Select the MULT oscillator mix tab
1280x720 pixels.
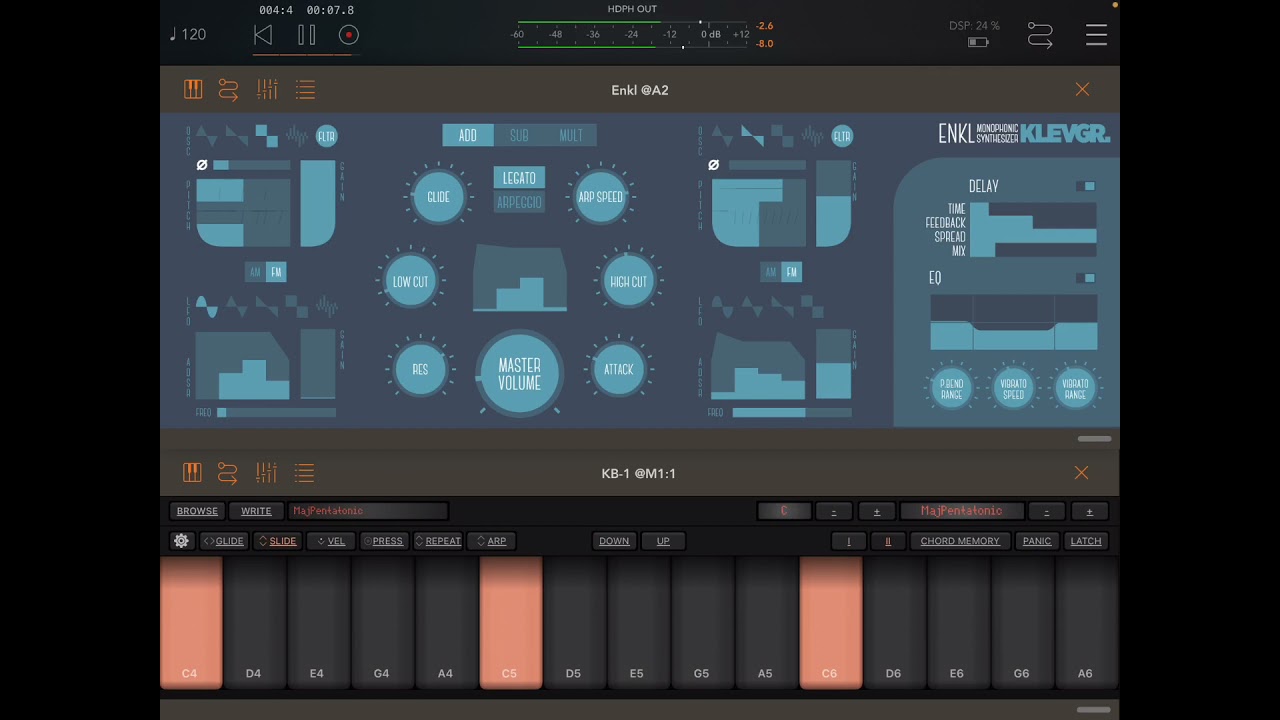[571, 135]
